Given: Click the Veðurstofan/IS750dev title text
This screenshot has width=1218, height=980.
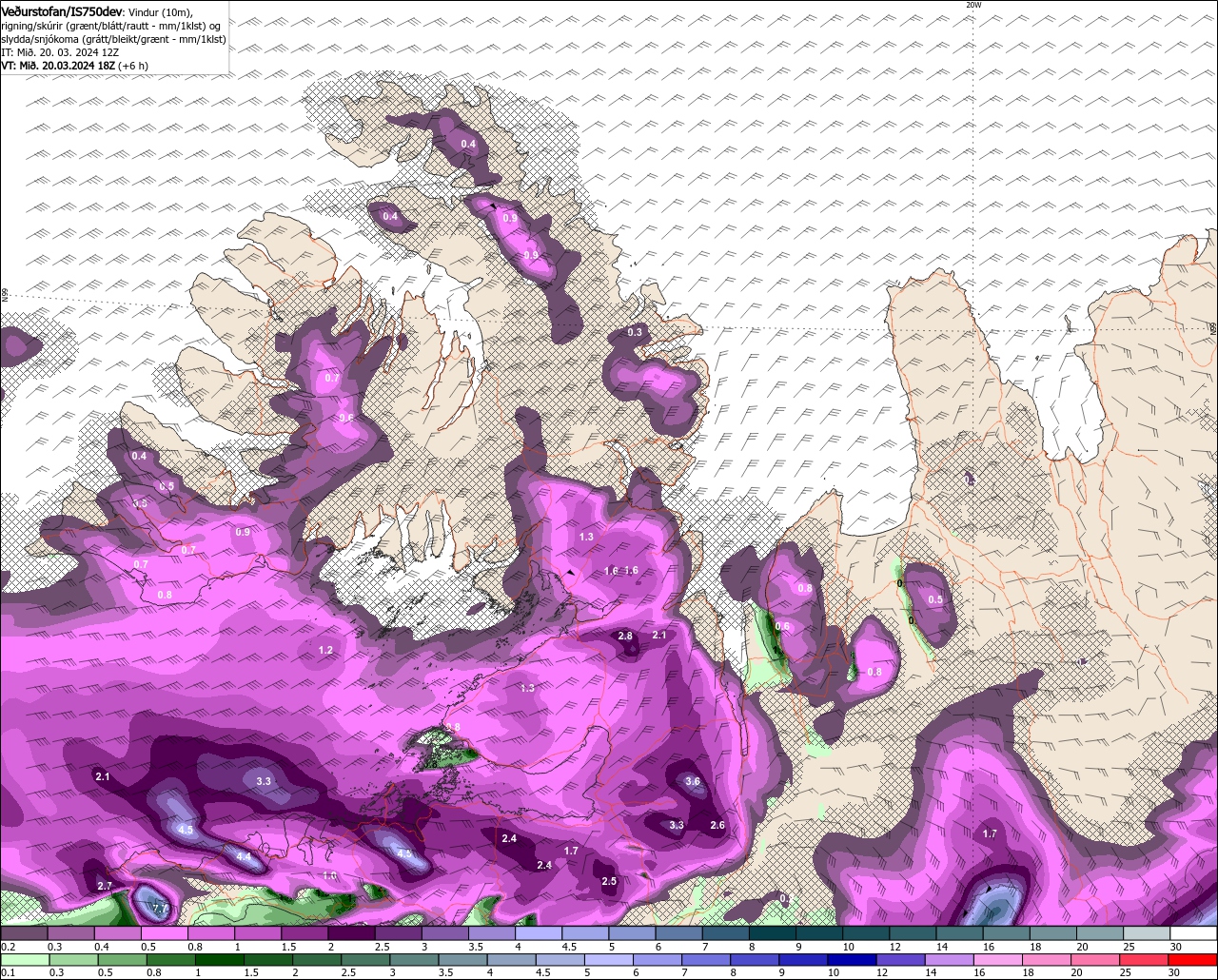Looking at the screenshot, I should 61,10.
